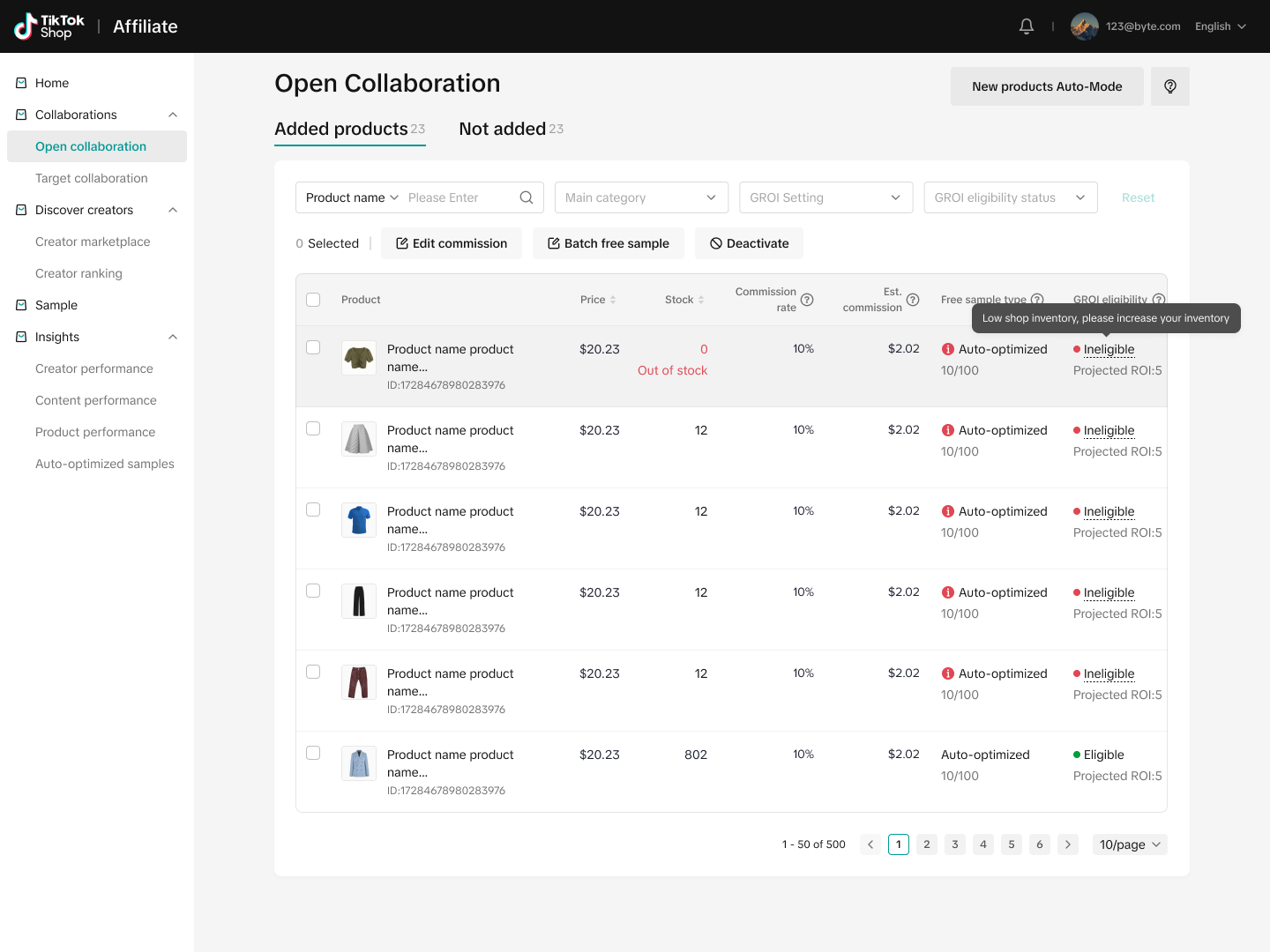Collapse the Collaborations sidebar section
1270x952 pixels.
[x=173, y=115]
